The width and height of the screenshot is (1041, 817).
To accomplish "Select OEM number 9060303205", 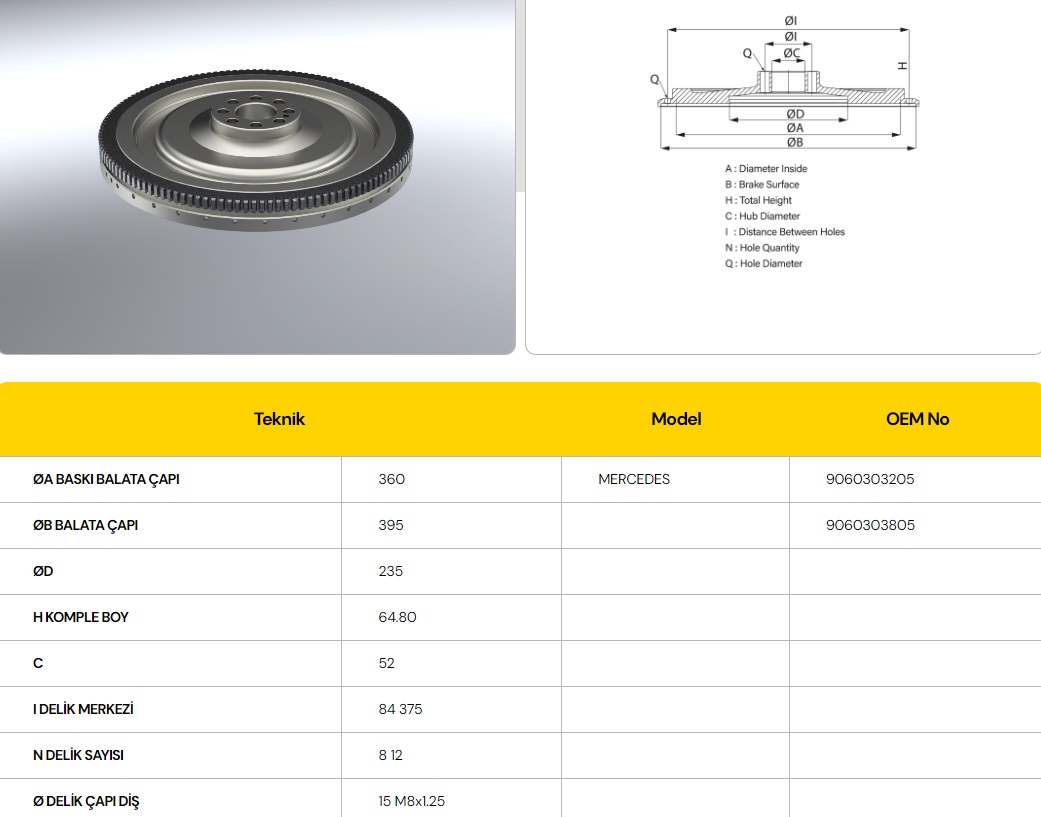I will (x=870, y=479).
